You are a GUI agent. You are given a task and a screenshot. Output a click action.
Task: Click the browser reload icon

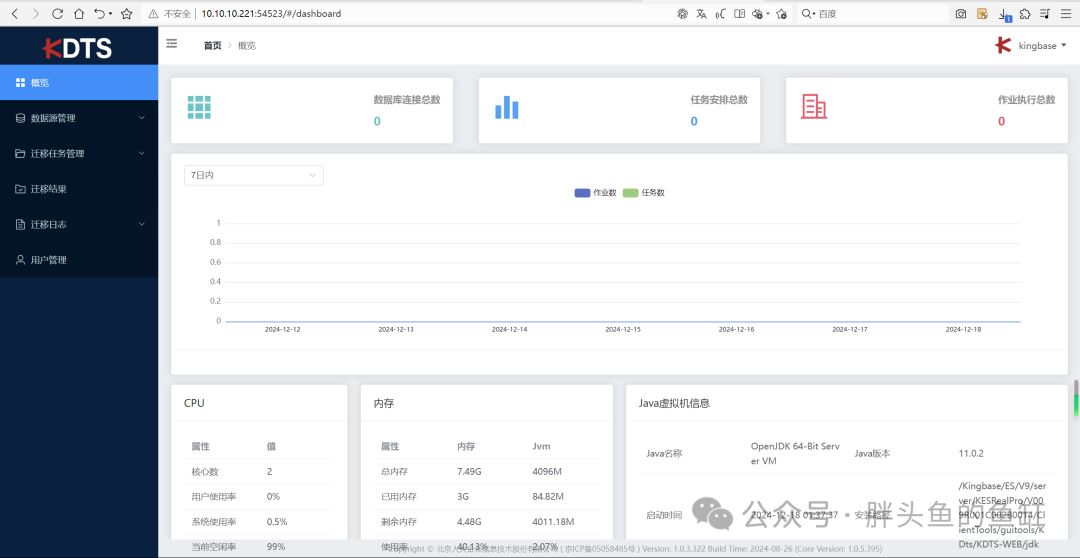[x=57, y=14]
